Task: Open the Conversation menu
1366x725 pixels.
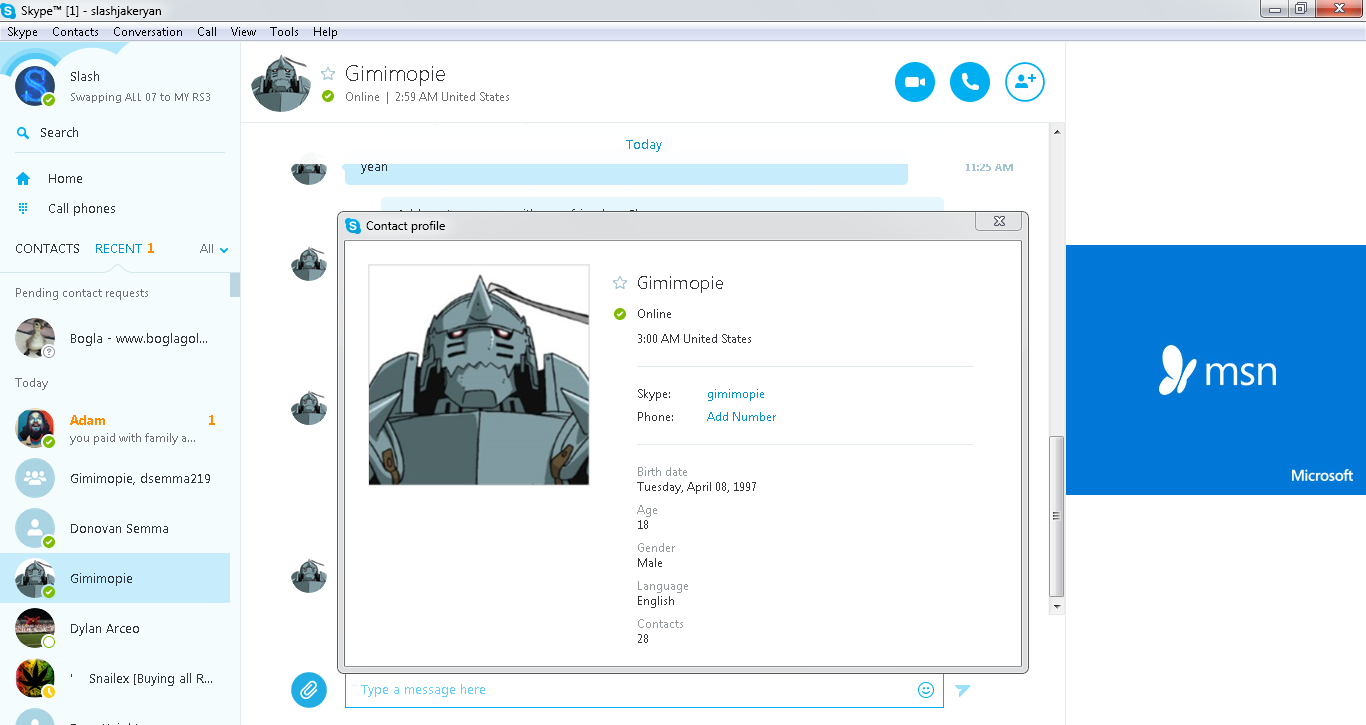Action: point(148,32)
